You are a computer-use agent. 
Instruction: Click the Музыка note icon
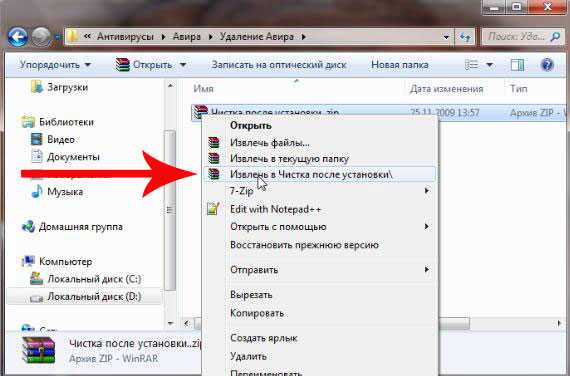pos(37,191)
